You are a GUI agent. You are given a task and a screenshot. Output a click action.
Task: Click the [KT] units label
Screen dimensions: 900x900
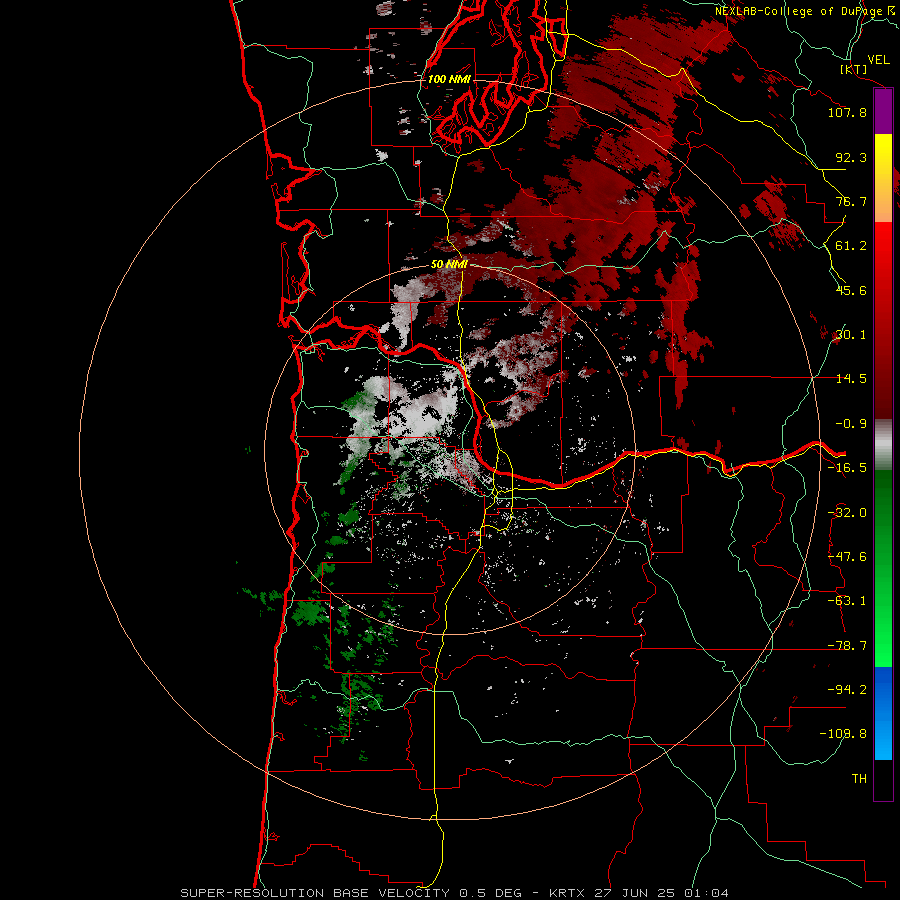(x=854, y=69)
